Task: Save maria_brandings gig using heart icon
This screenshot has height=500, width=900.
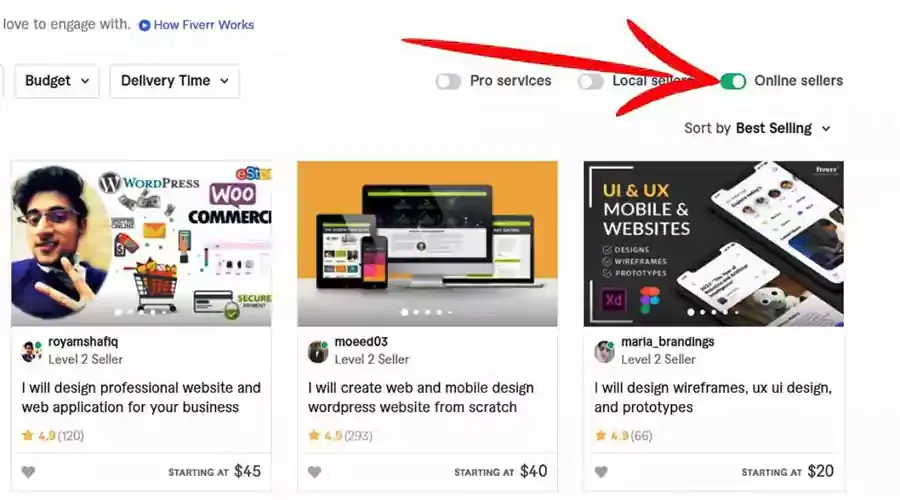Action: 601,472
